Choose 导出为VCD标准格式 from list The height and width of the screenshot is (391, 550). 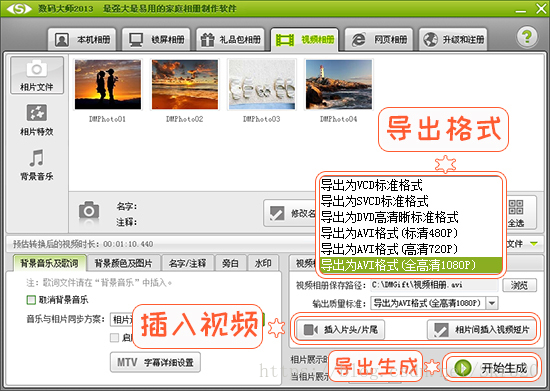click(x=411, y=185)
